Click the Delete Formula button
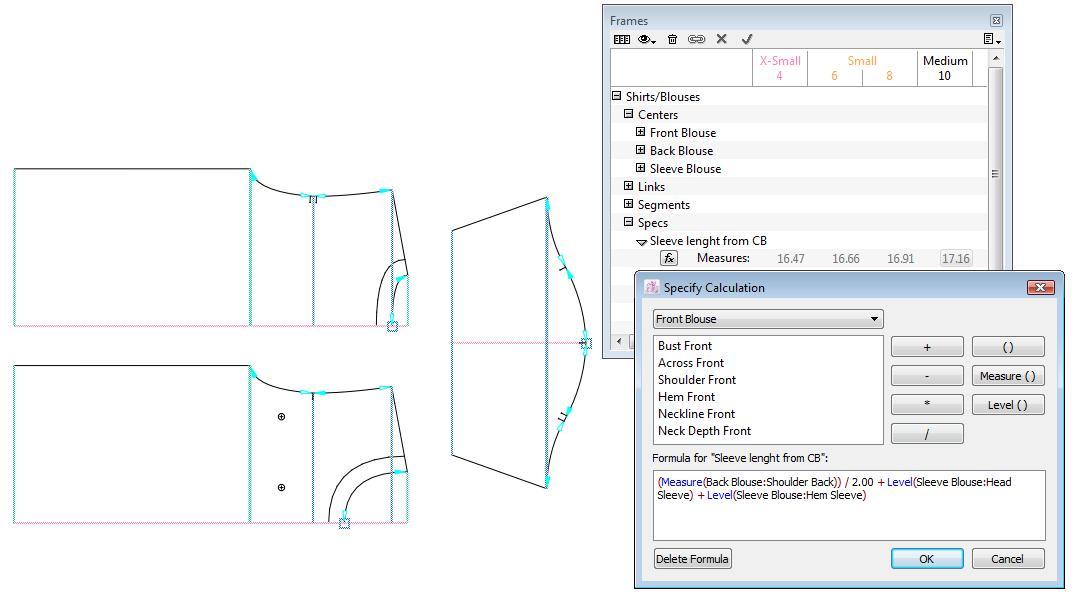Screen dimensions: 1075x597 [692, 559]
